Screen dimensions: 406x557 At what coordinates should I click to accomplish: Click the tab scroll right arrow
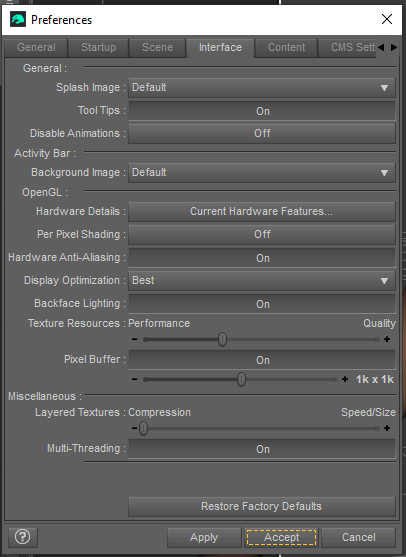tap(394, 47)
